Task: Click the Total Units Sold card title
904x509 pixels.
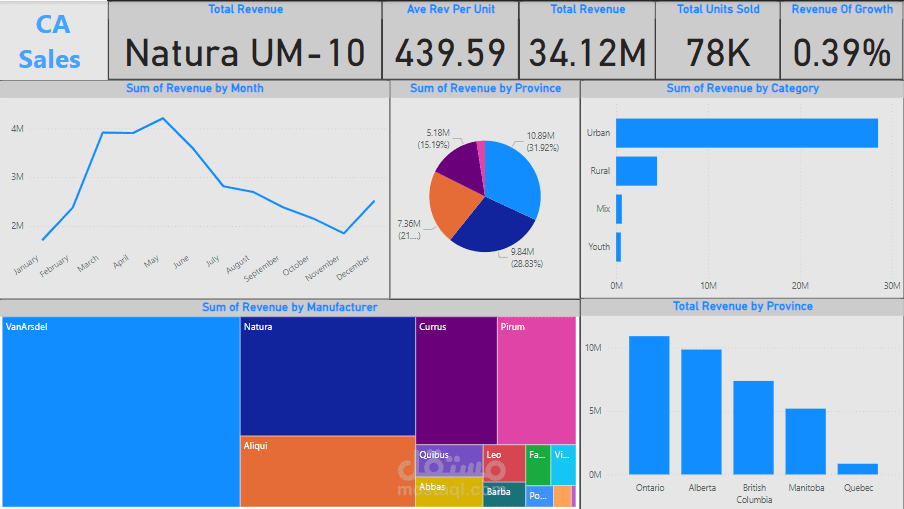Action: click(718, 9)
